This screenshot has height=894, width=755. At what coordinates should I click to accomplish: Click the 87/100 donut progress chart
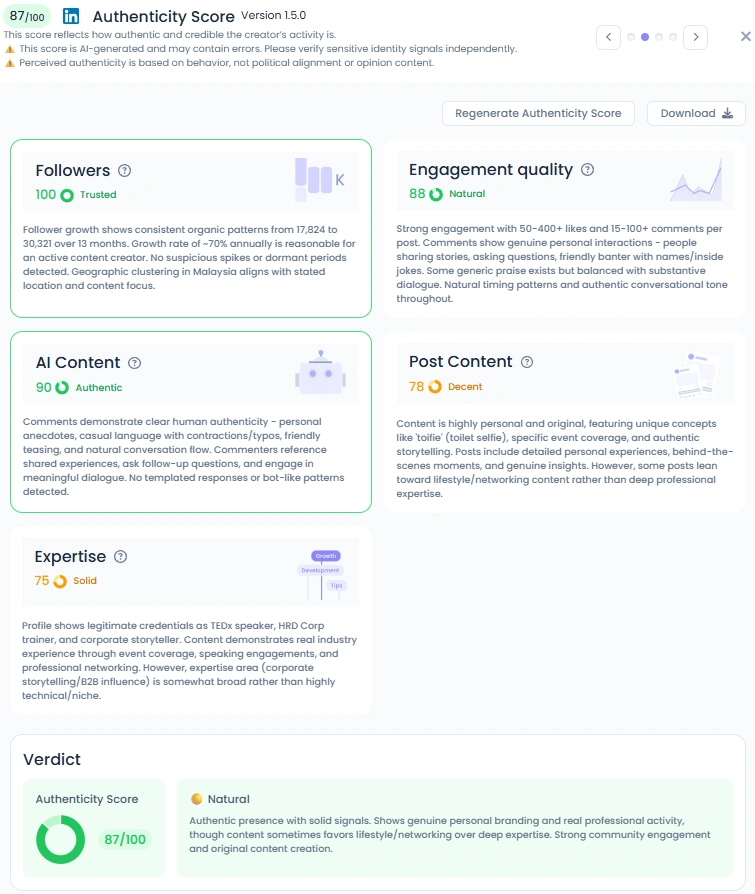pos(60,839)
